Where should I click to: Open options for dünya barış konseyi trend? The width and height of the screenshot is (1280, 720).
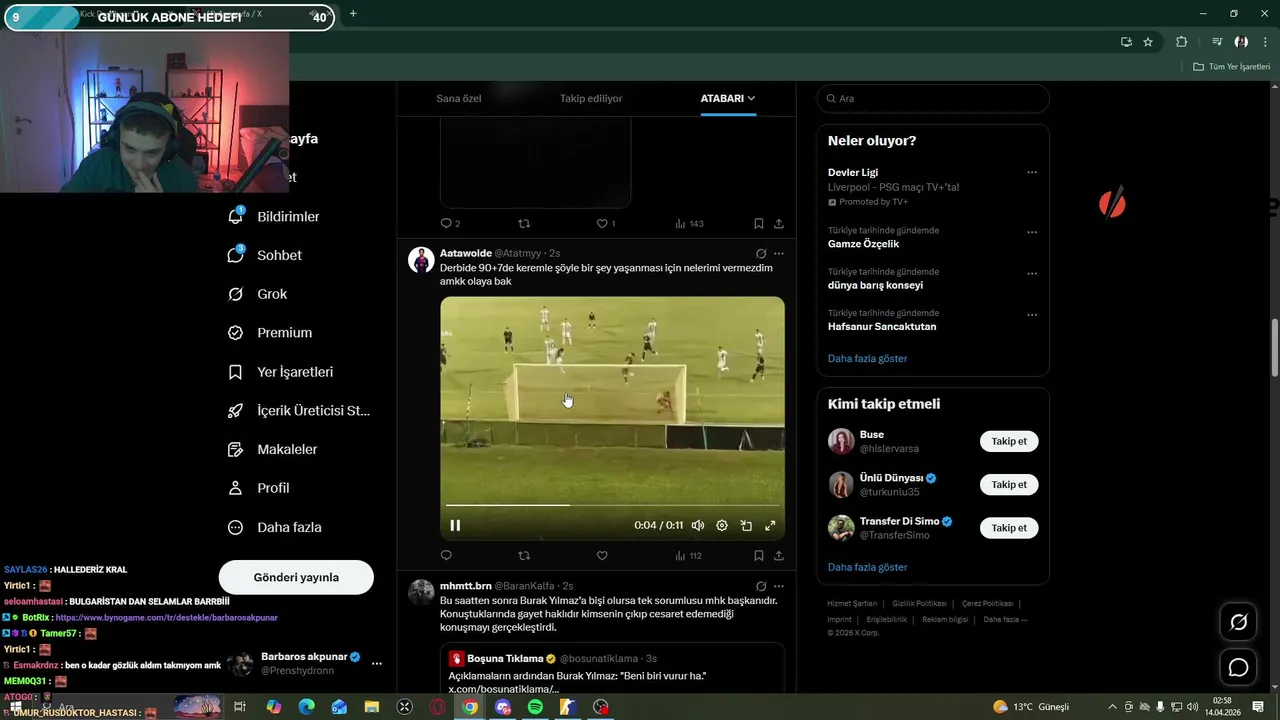tap(1032, 273)
